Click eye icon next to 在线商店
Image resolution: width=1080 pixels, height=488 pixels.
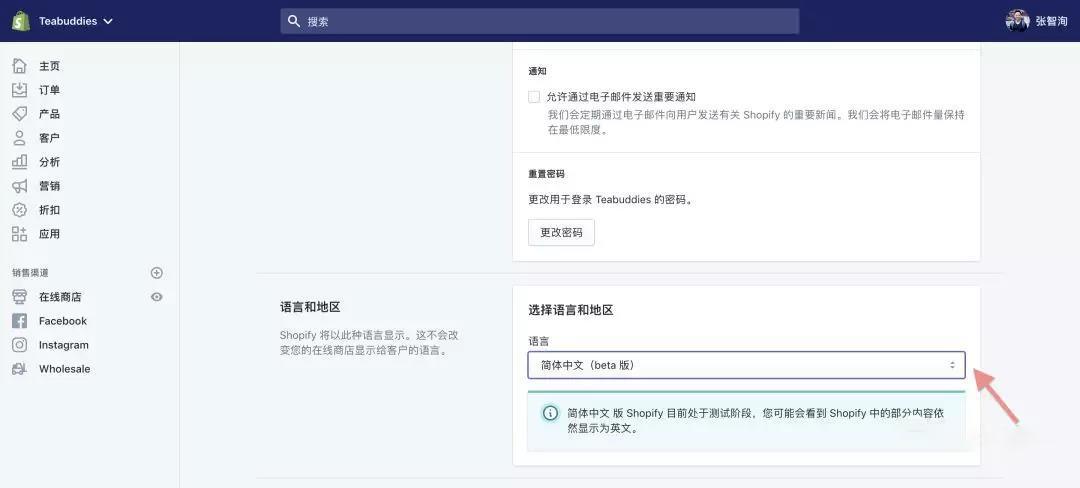pos(156,297)
